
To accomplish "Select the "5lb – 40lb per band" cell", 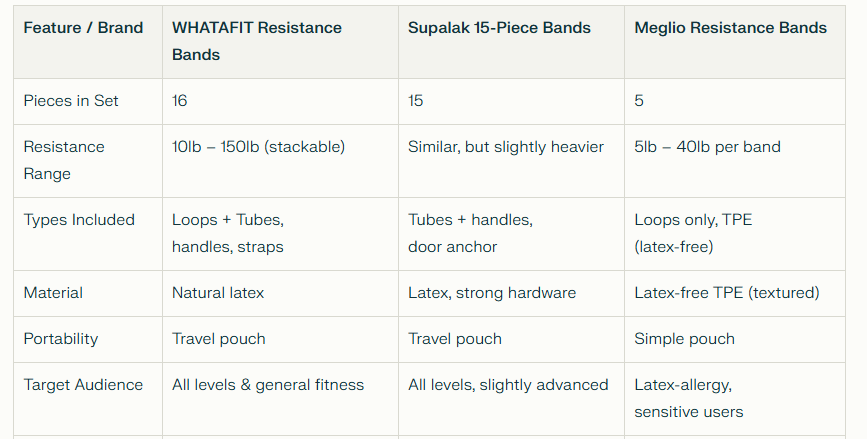I will [707, 147].
